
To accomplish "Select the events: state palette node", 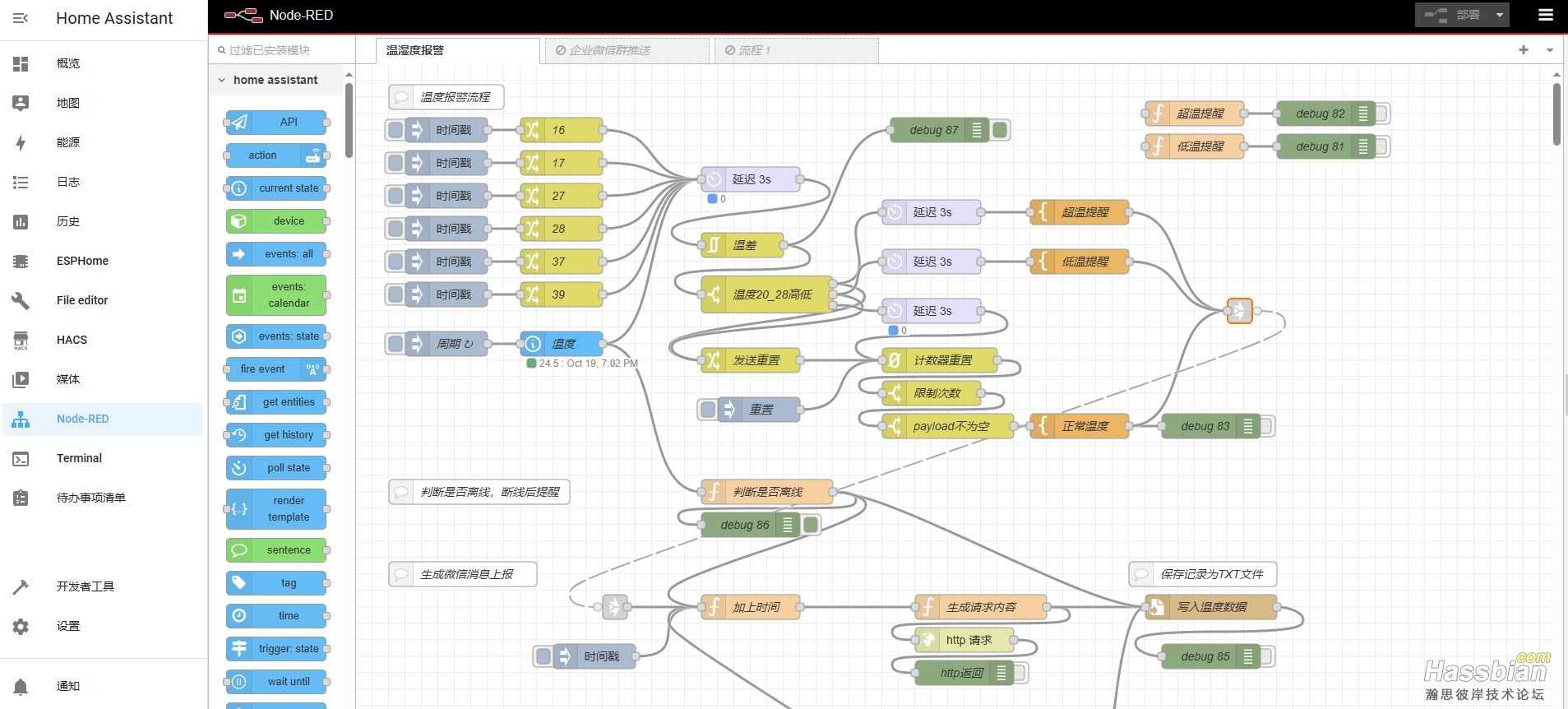I will [276, 336].
